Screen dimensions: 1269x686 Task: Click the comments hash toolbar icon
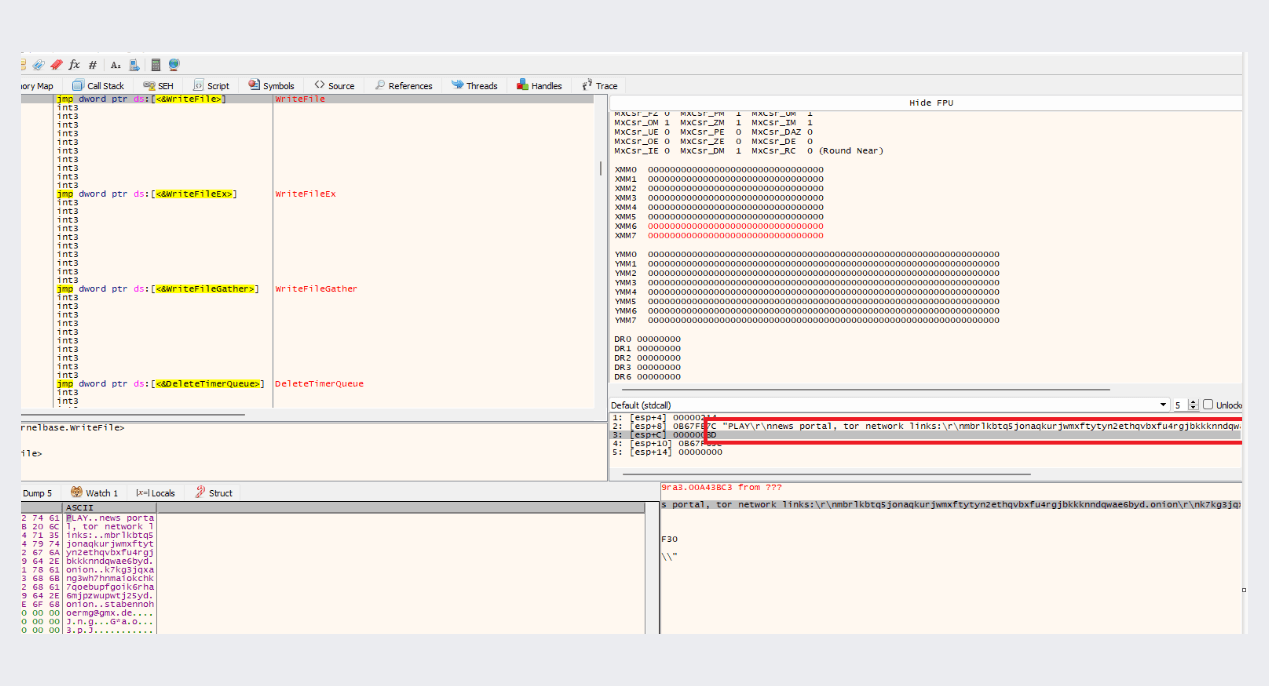(x=92, y=65)
